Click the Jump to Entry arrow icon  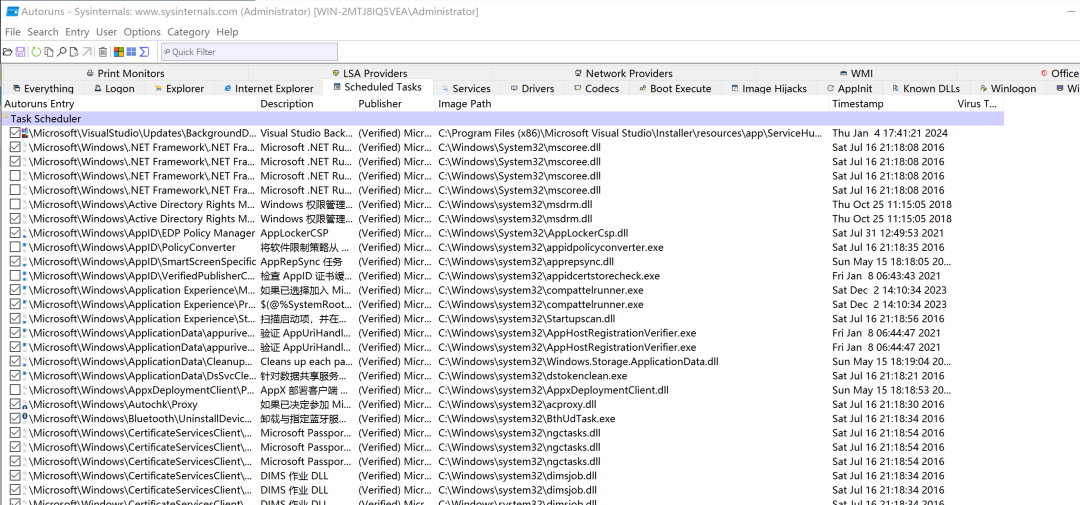tap(87, 52)
